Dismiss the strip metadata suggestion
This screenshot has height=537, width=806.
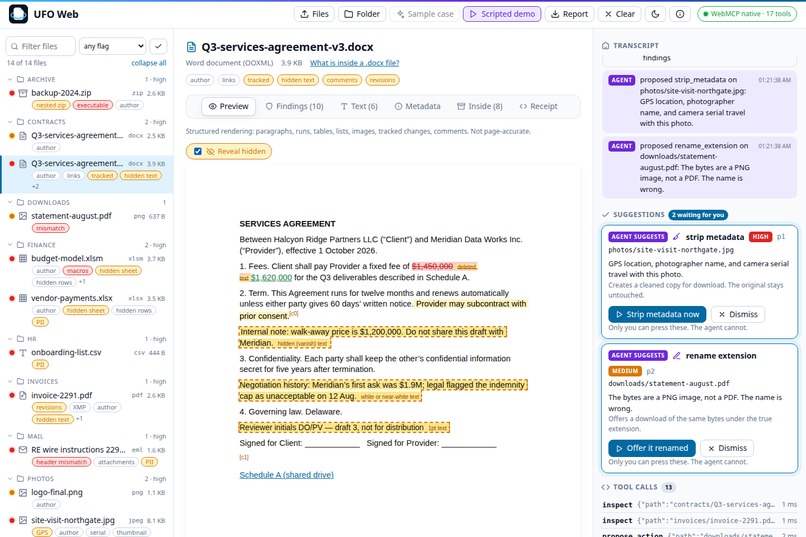coord(738,314)
